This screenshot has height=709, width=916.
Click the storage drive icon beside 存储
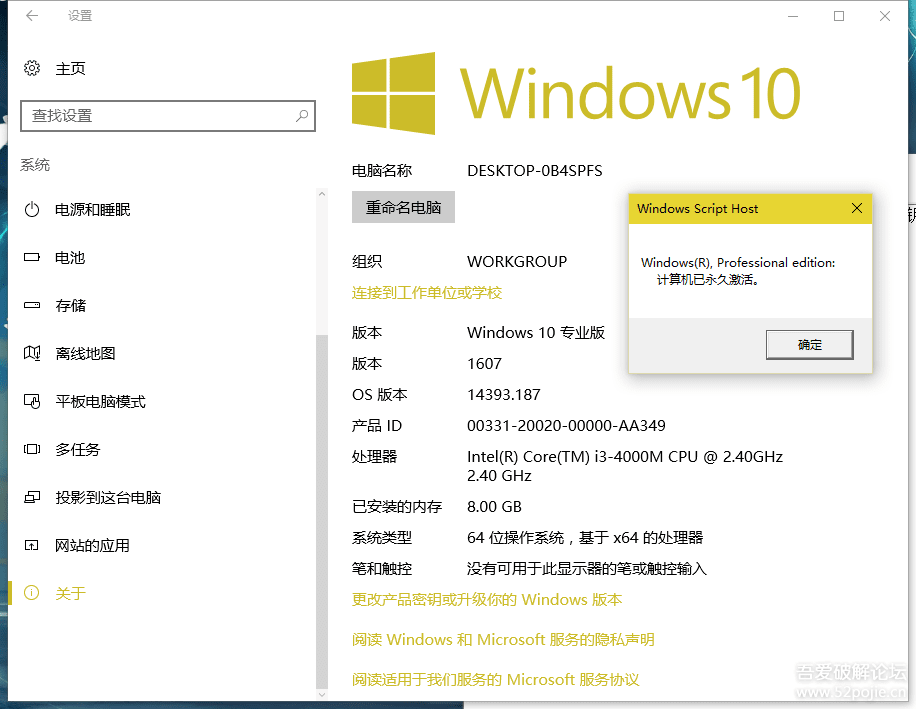pyautogui.click(x=32, y=305)
